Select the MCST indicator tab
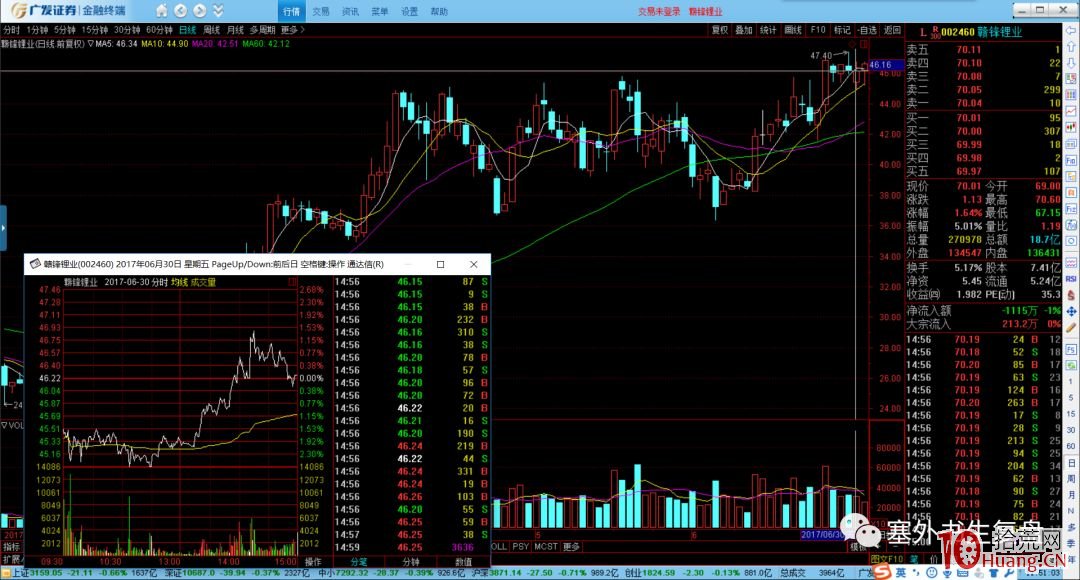1080x580 pixels. coord(546,546)
